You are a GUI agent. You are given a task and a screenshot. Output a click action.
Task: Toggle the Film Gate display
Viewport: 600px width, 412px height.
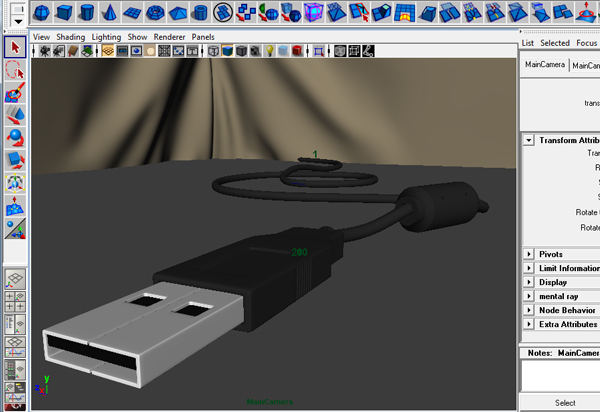(x=122, y=51)
